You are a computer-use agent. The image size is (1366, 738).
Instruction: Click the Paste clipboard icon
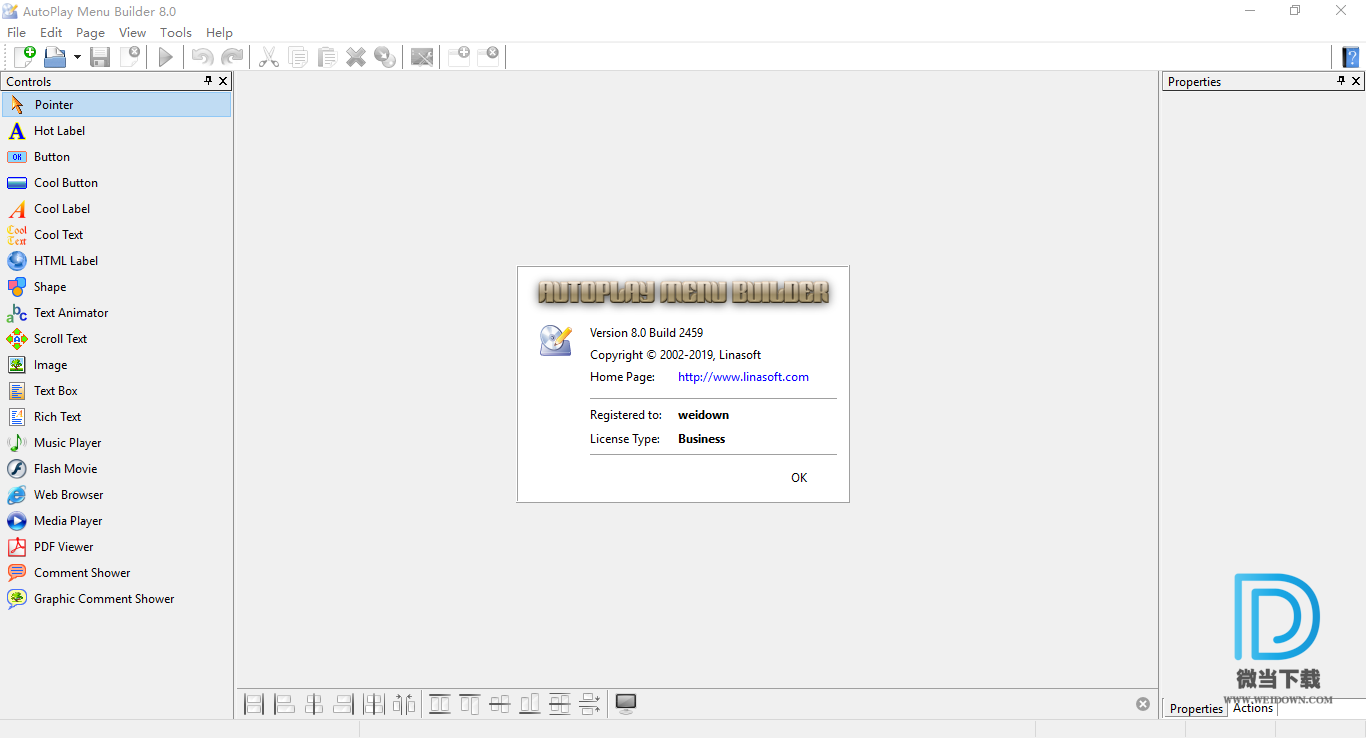327,57
